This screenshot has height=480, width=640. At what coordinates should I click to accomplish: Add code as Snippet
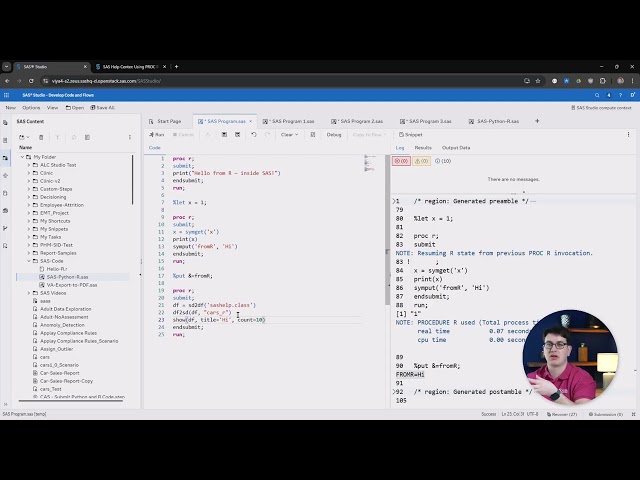(x=411, y=135)
